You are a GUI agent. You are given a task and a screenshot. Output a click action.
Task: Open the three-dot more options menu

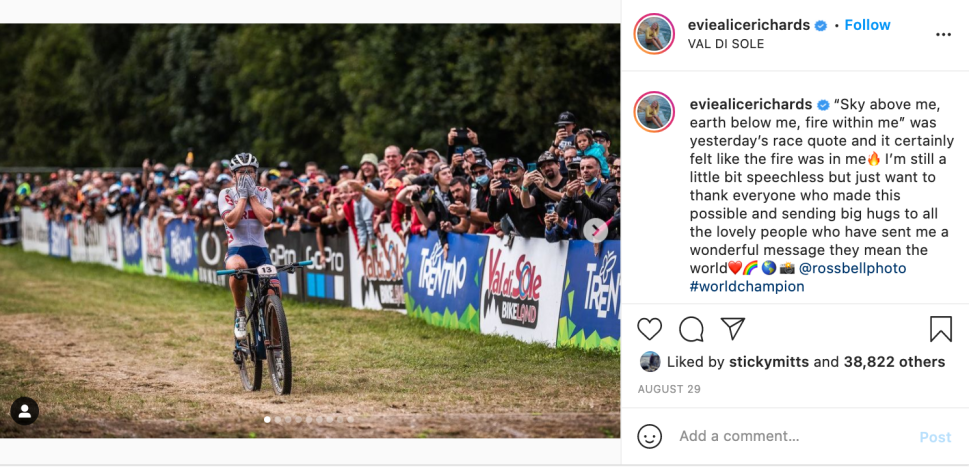tap(943, 35)
